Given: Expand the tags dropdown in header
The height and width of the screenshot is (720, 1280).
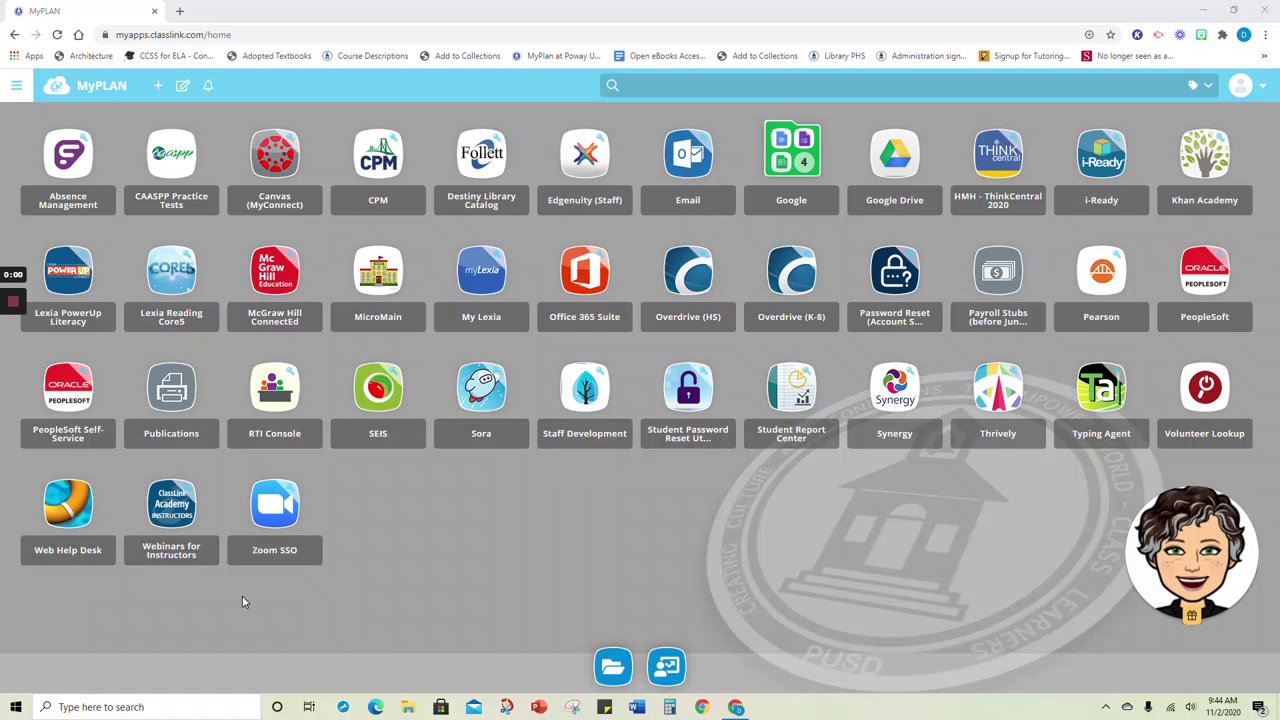Looking at the screenshot, I should click(x=1199, y=86).
